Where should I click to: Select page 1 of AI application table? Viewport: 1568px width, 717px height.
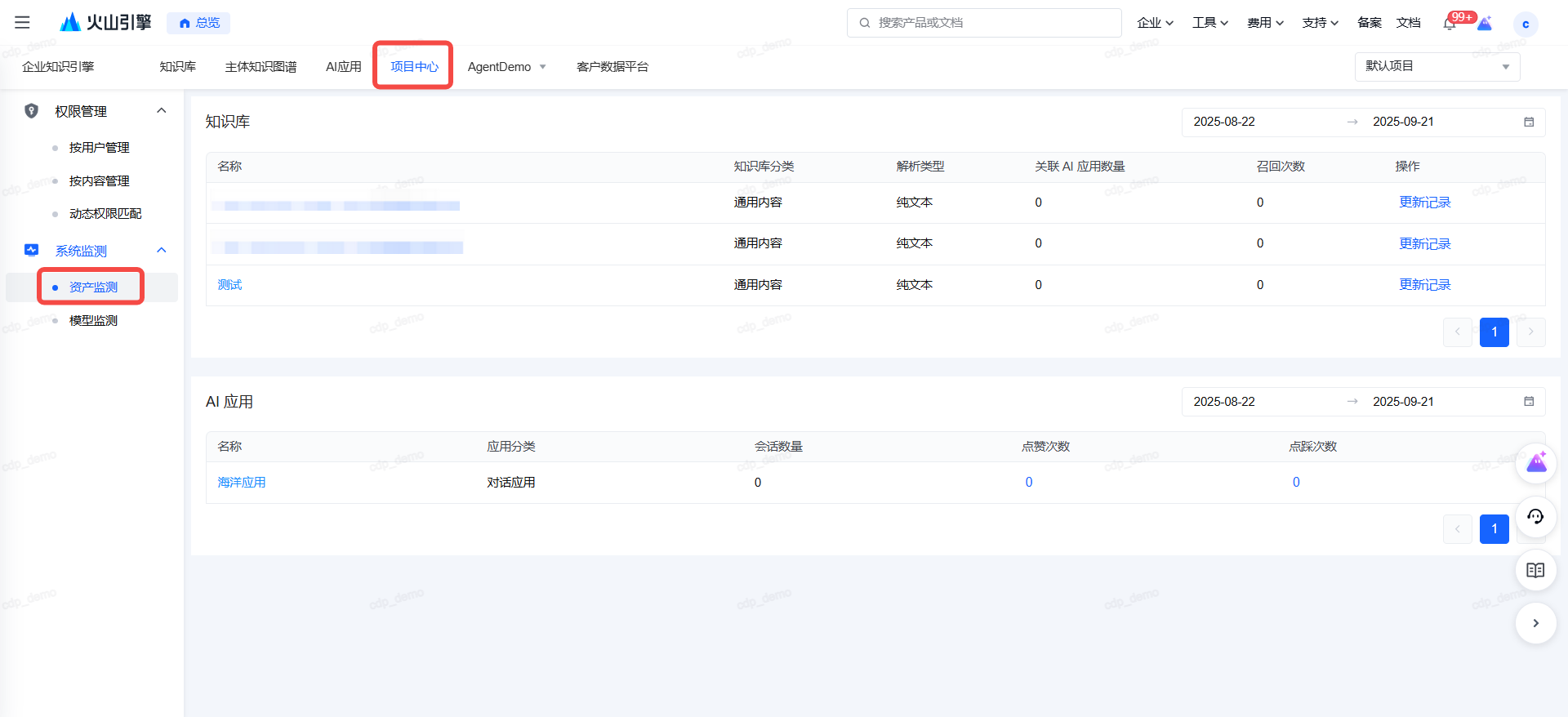[x=1494, y=529]
